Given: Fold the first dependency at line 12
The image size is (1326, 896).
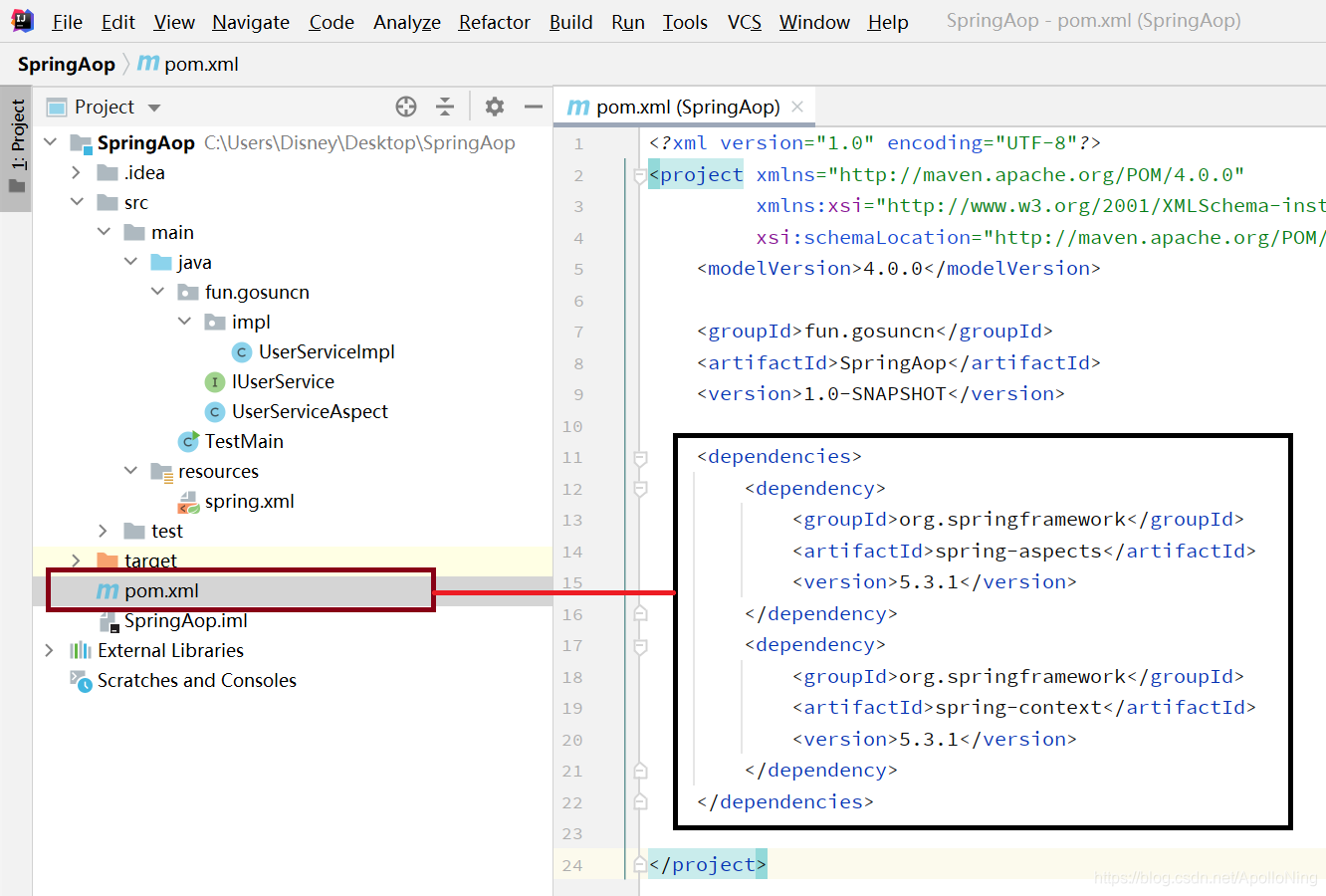Looking at the screenshot, I should pyautogui.click(x=640, y=489).
